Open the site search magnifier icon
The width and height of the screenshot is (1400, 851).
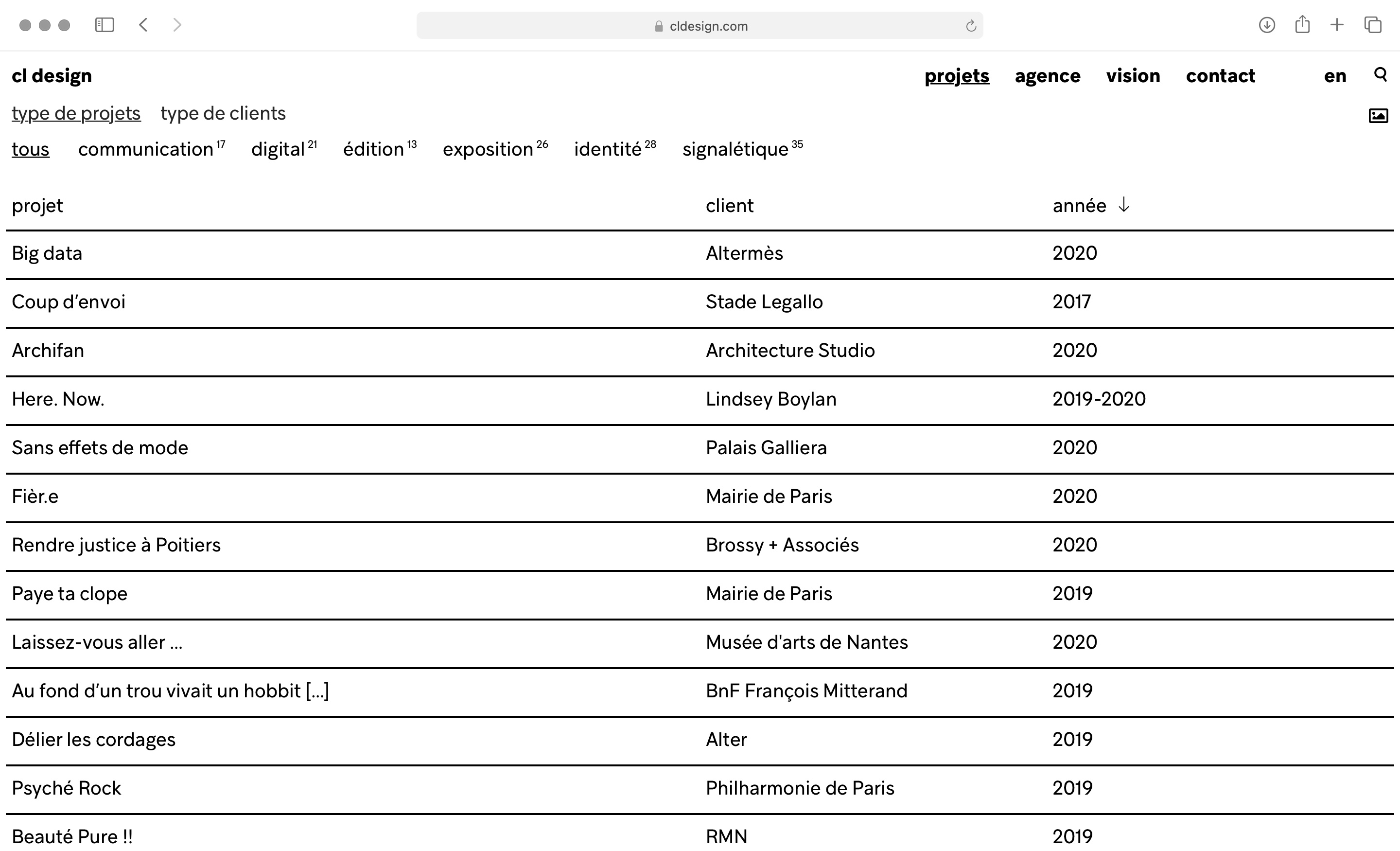[1380, 74]
